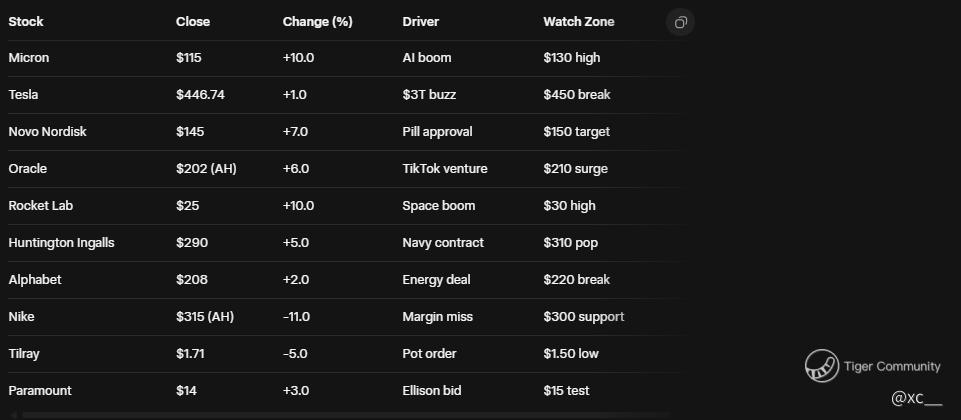This screenshot has width=961, height=420.
Task: Select the Micron stock row name
Action: [29, 58]
